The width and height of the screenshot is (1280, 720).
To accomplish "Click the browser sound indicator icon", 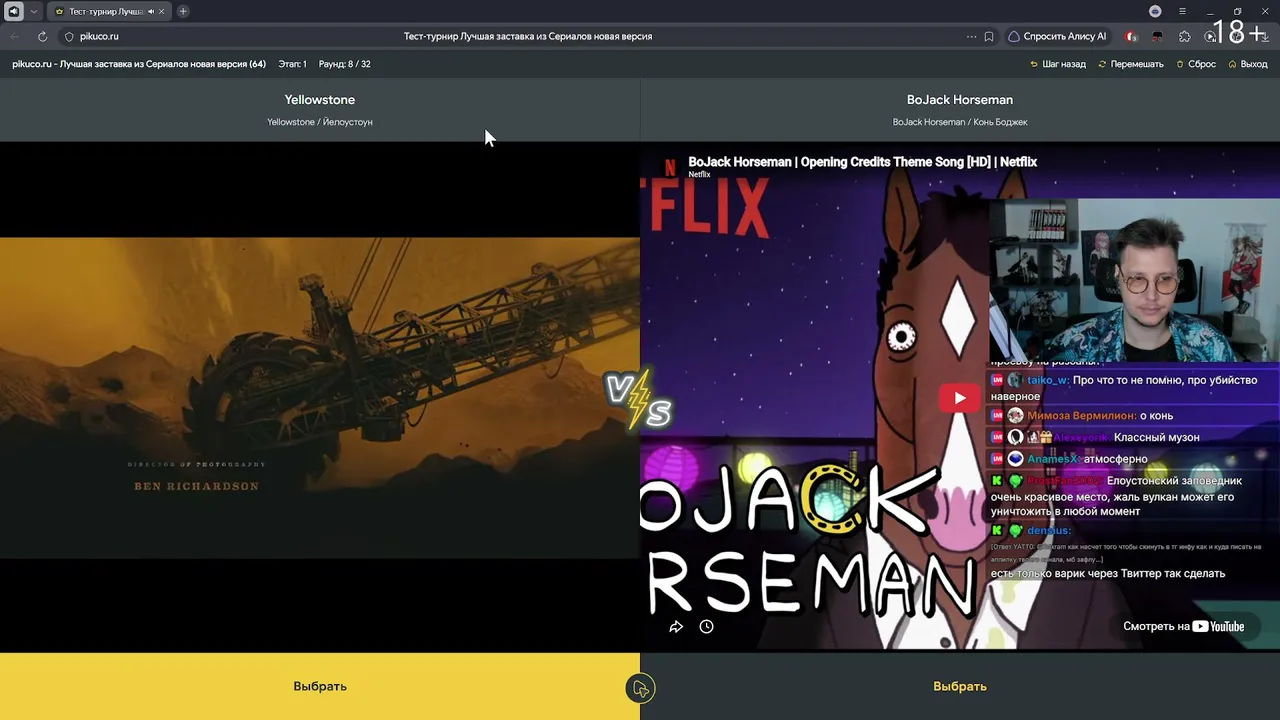I will tap(14, 11).
